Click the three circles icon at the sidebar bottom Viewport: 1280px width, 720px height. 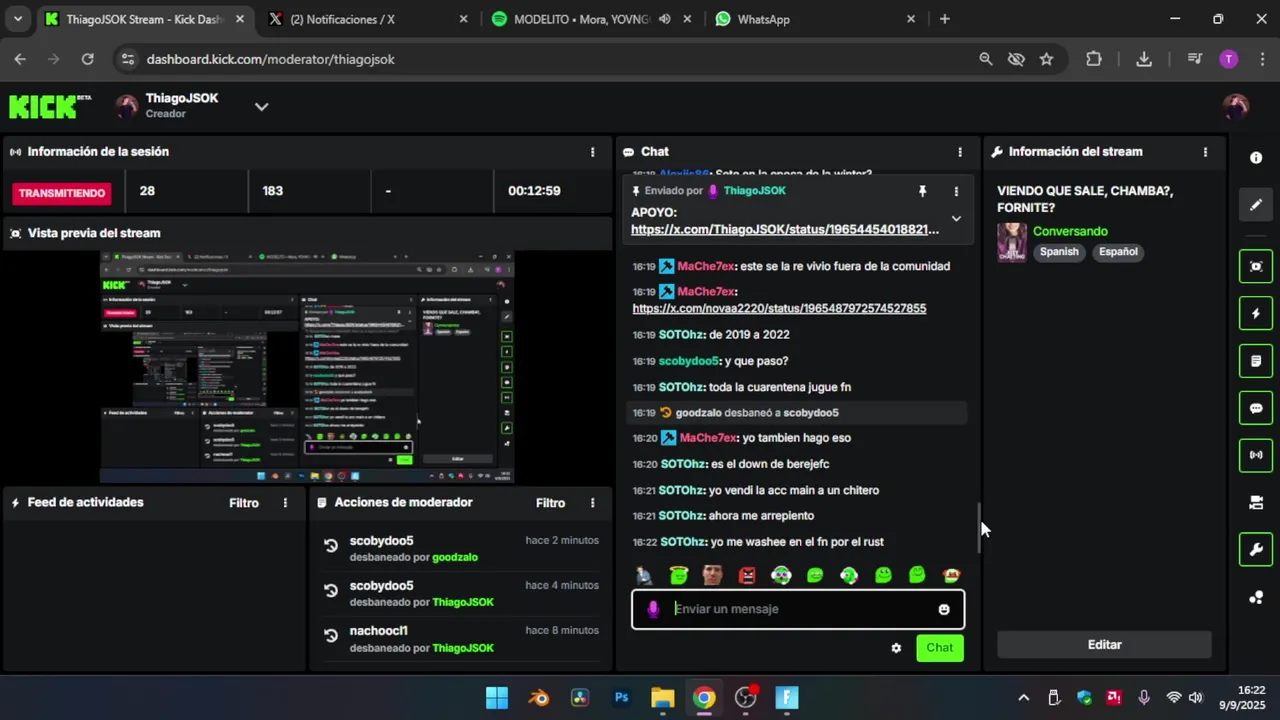coord(1256,598)
